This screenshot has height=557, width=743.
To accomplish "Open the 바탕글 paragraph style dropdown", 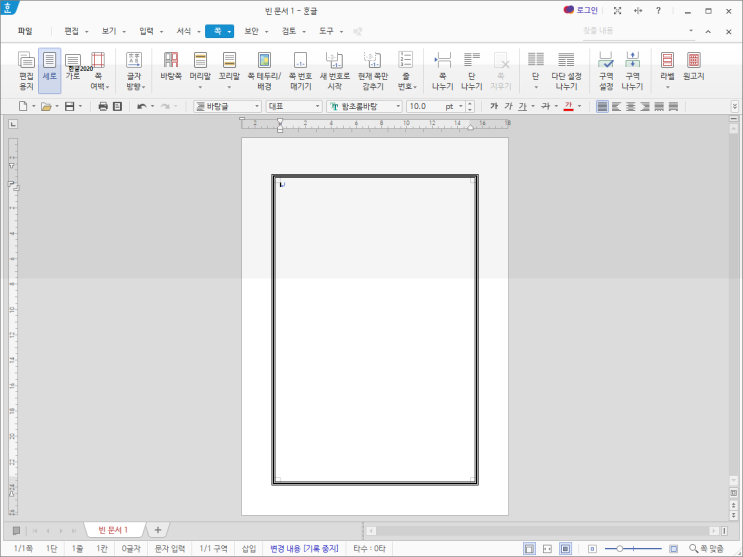I will pos(256,106).
